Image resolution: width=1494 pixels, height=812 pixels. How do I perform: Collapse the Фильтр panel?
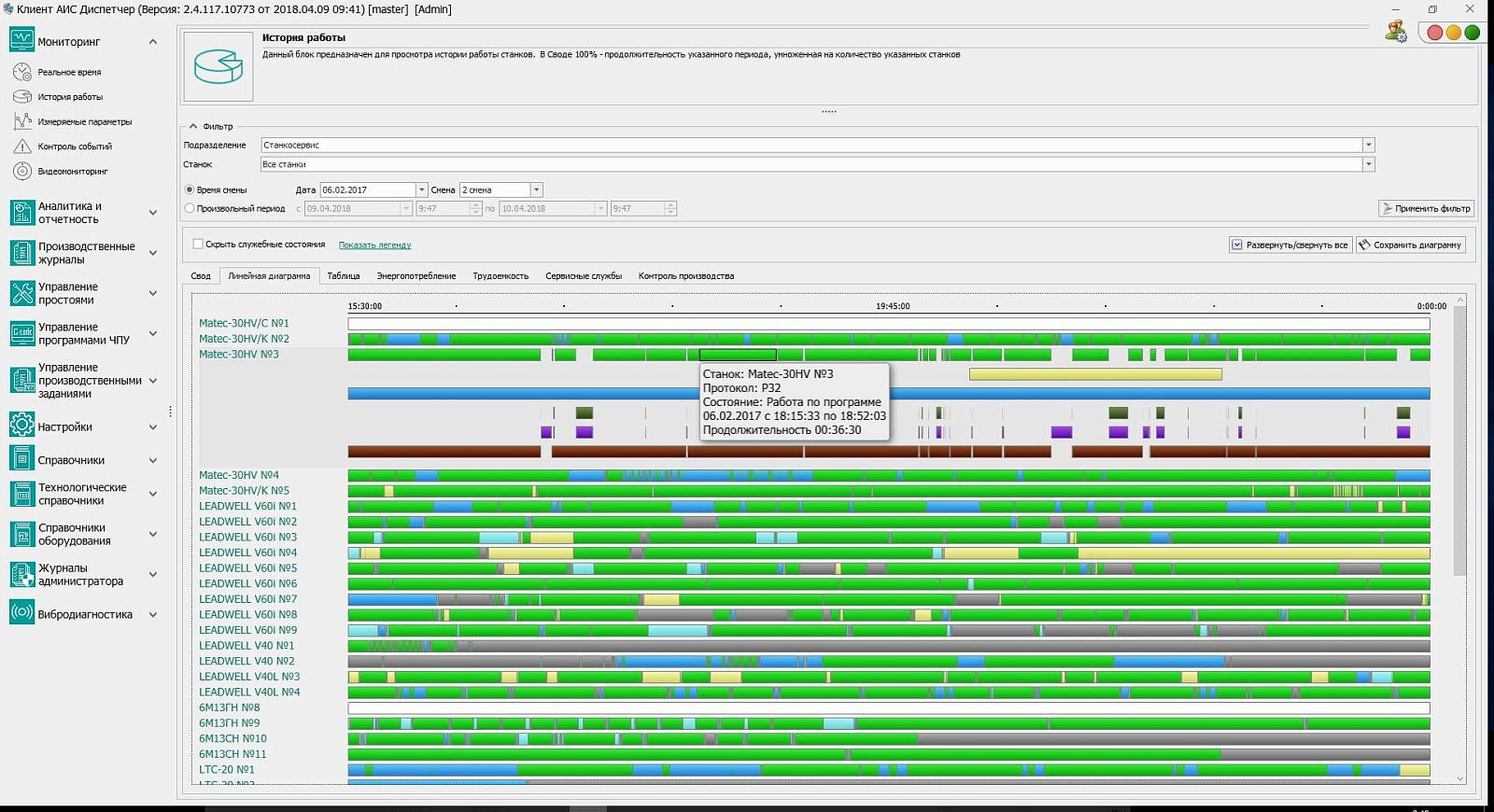(193, 126)
